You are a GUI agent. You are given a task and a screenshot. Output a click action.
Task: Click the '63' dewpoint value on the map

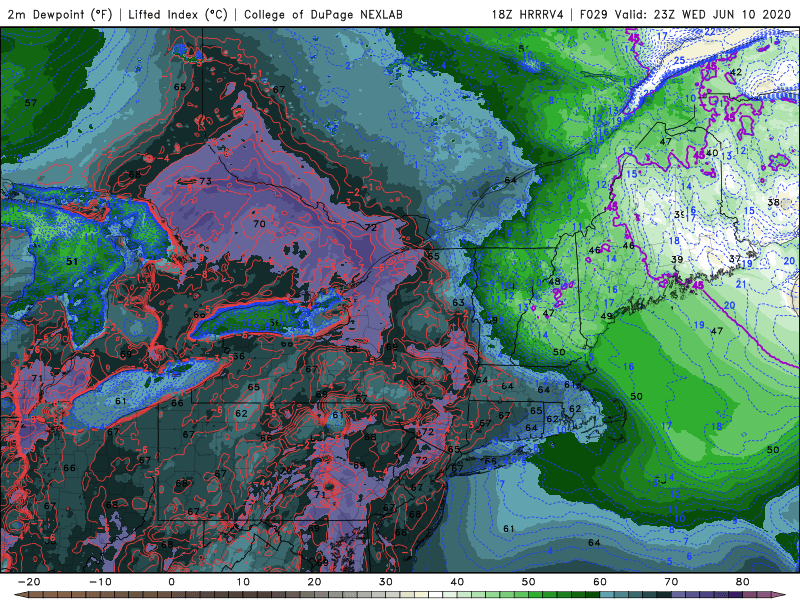tap(458, 303)
